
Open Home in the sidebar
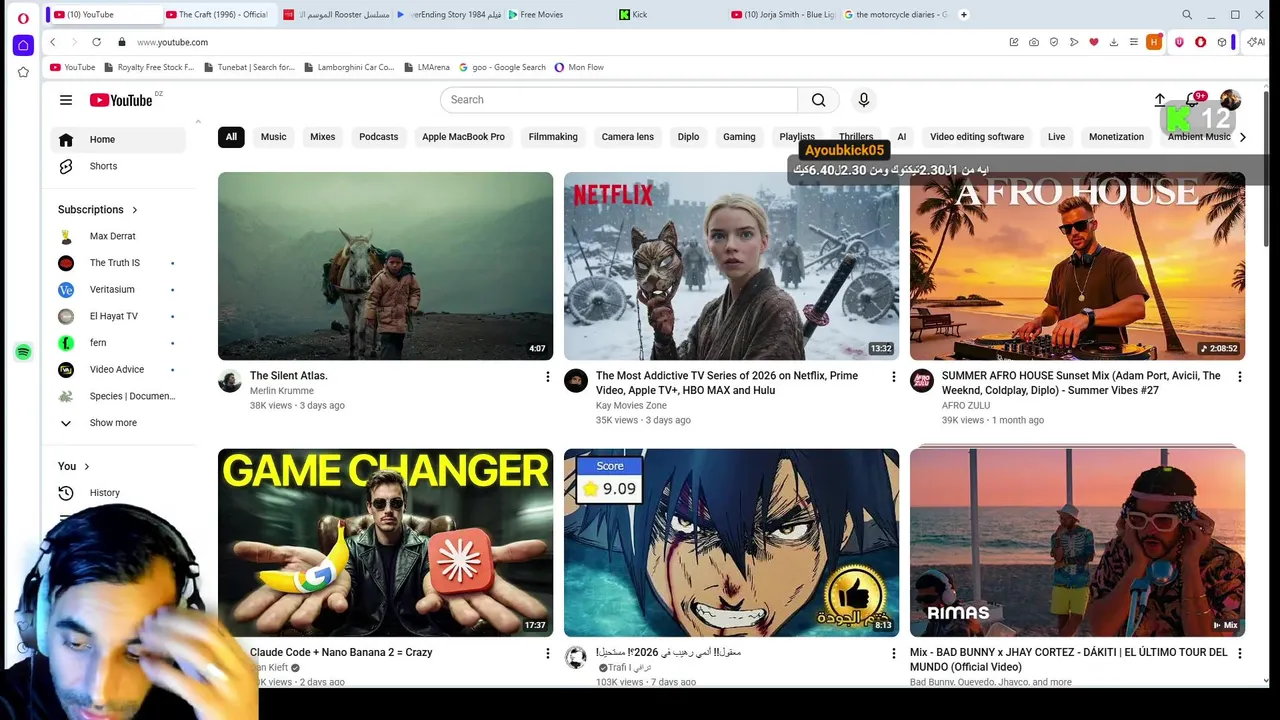click(118, 140)
